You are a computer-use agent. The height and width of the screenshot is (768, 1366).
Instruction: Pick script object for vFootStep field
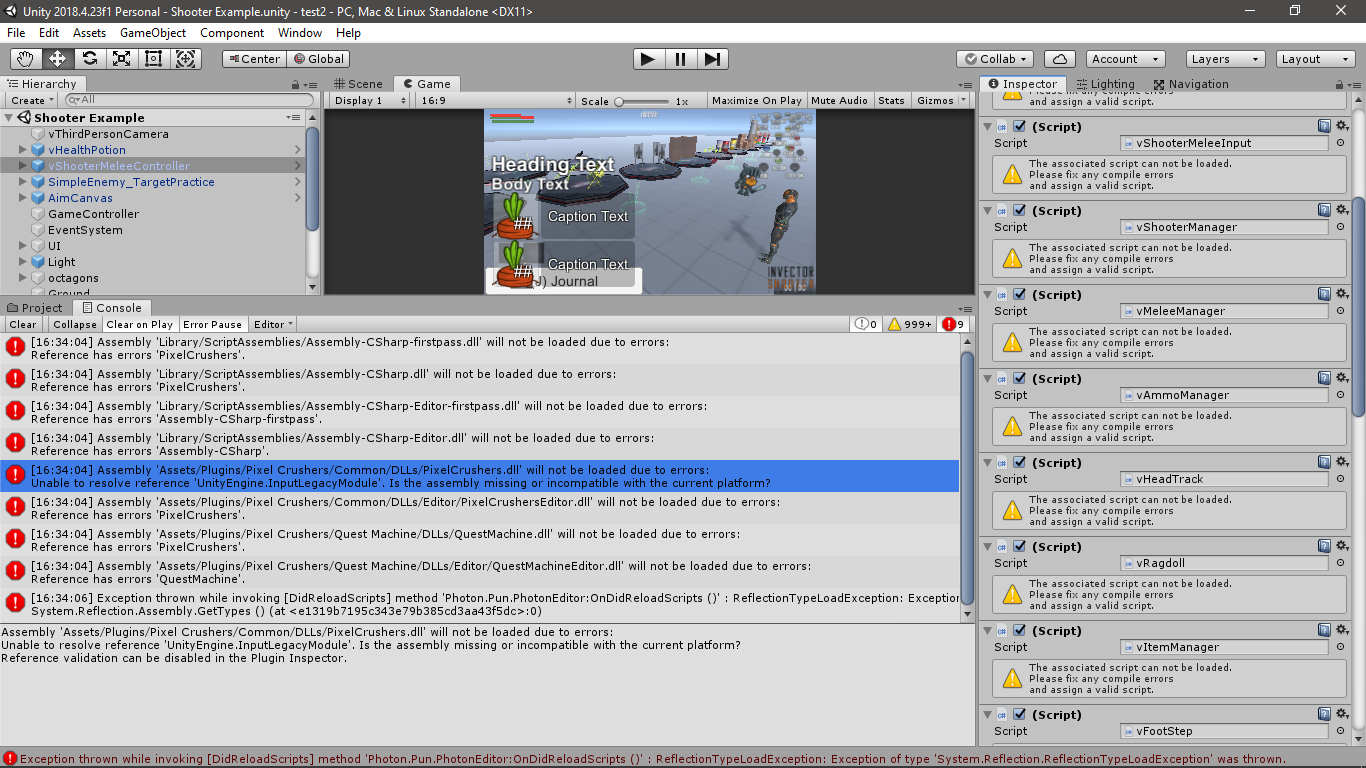pyautogui.click(x=1340, y=731)
